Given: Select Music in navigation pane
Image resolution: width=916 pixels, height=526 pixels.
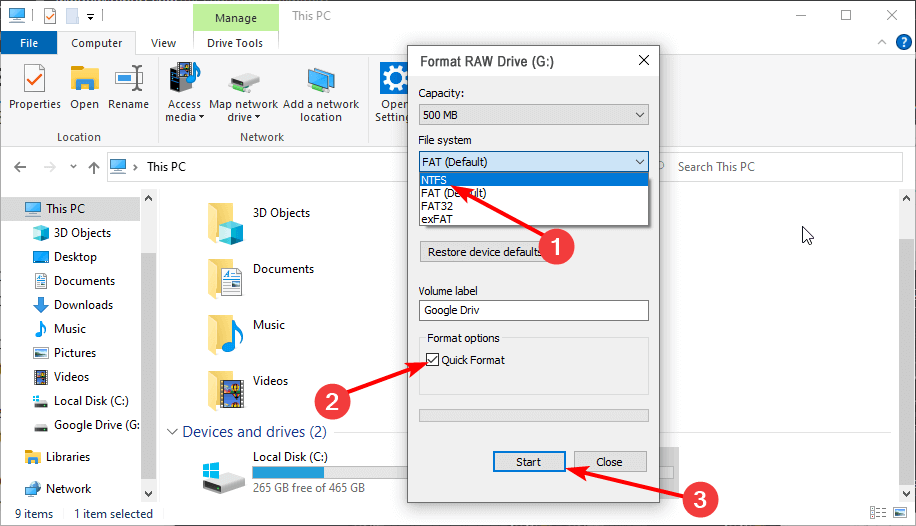Looking at the screenshot, I should pyautogui.click(x=70, y=328).
